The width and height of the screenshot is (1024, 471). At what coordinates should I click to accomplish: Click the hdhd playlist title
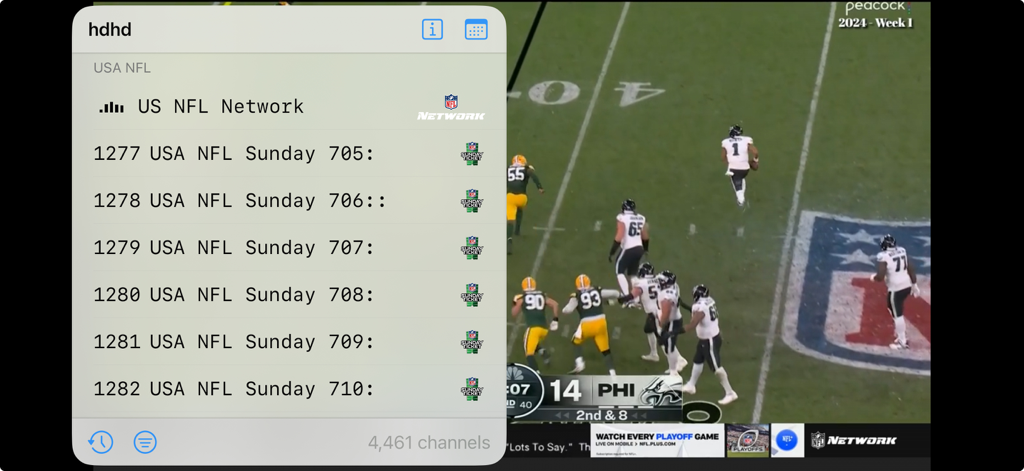[x=110, y=30]
